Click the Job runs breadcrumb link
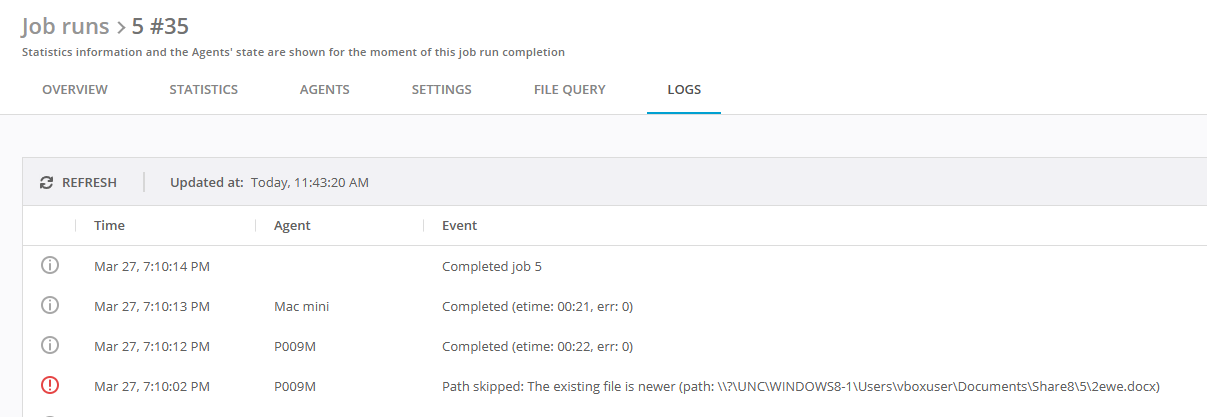This screenshot has height=417, width=1207. coord(65,26)
